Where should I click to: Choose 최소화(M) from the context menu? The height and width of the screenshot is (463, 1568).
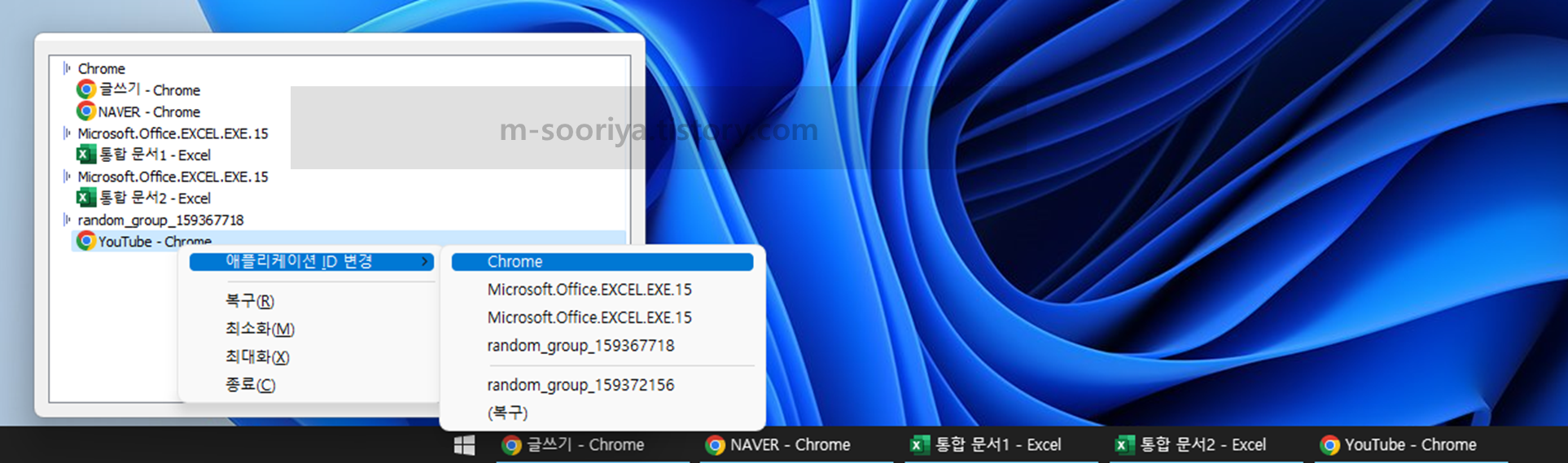pos(311,329)
